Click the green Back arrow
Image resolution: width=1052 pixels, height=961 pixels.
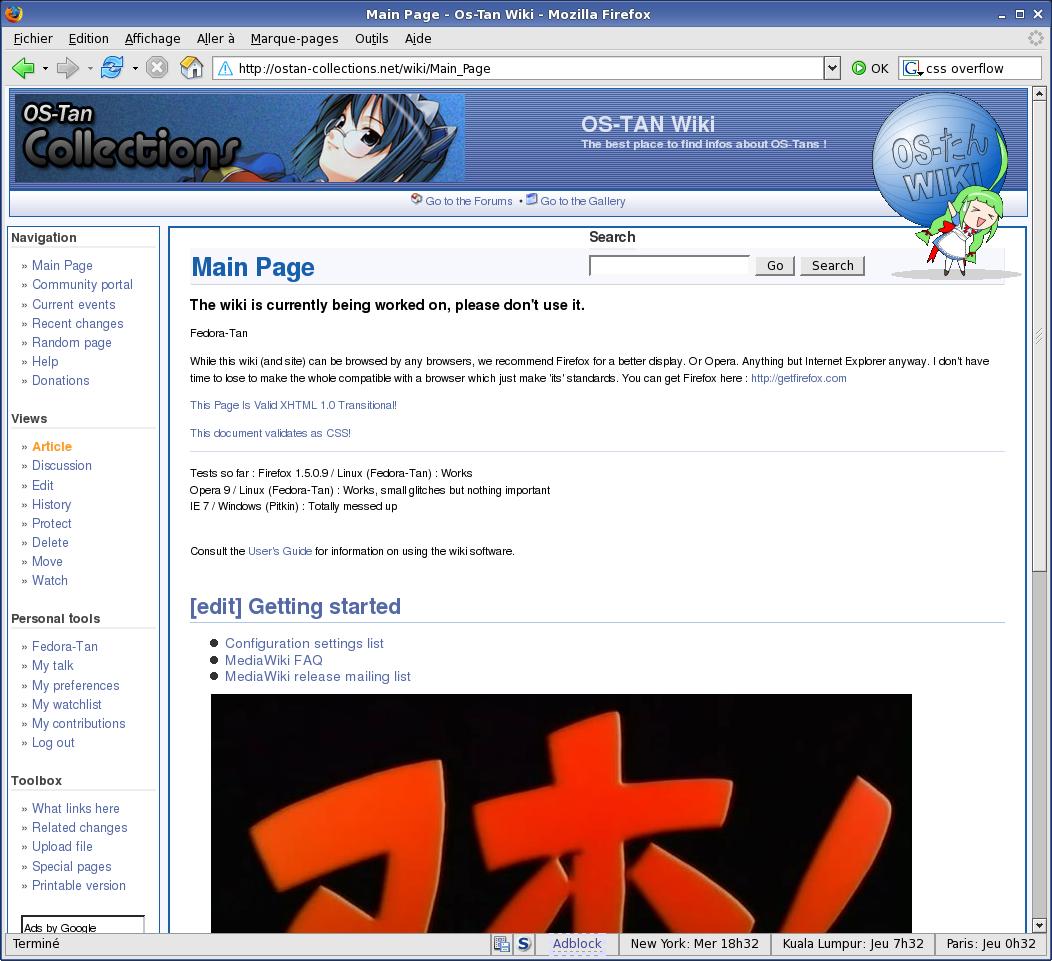point(23,68)
